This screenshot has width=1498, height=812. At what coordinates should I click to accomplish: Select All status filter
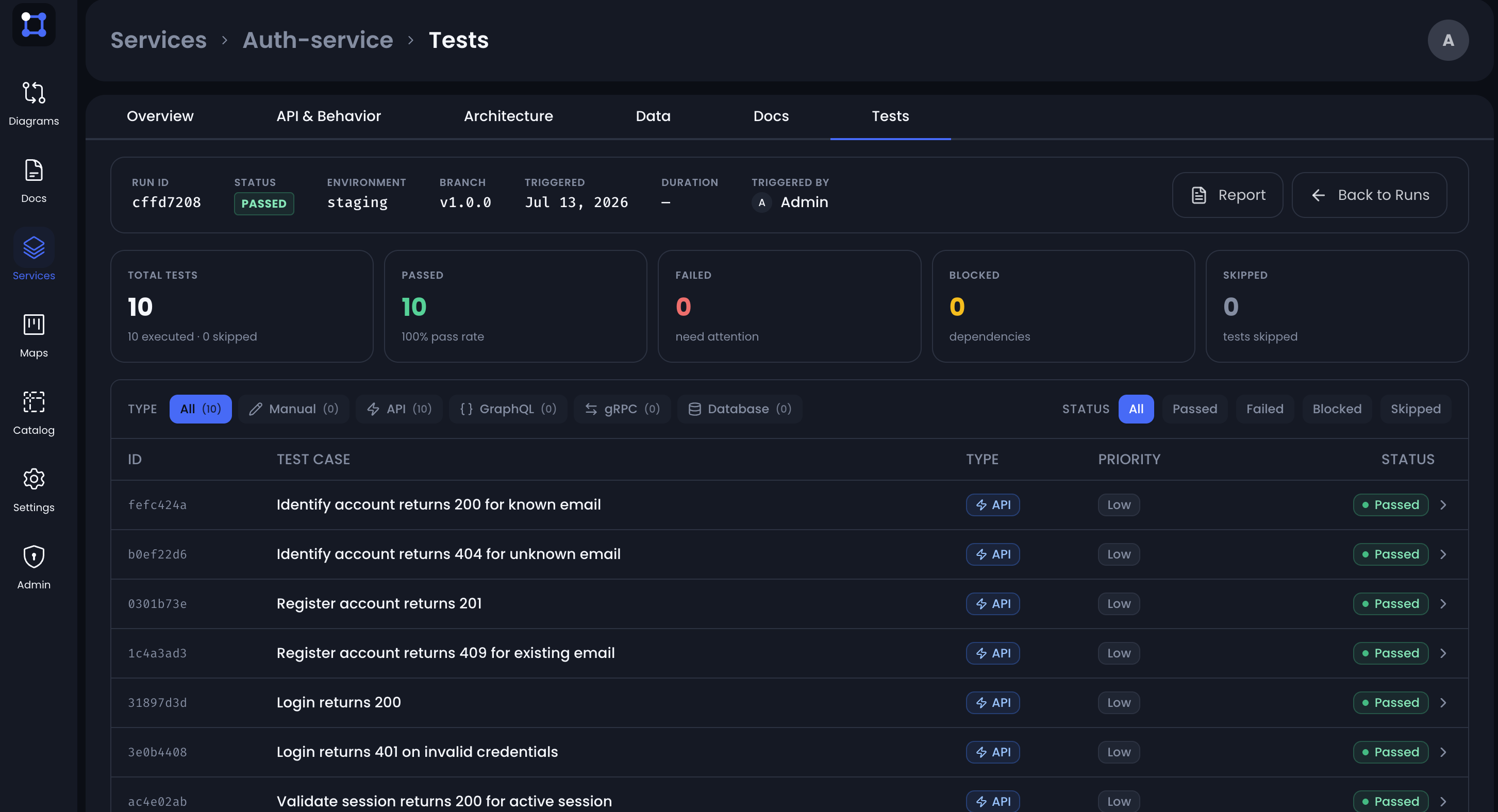click(1136, 409)
